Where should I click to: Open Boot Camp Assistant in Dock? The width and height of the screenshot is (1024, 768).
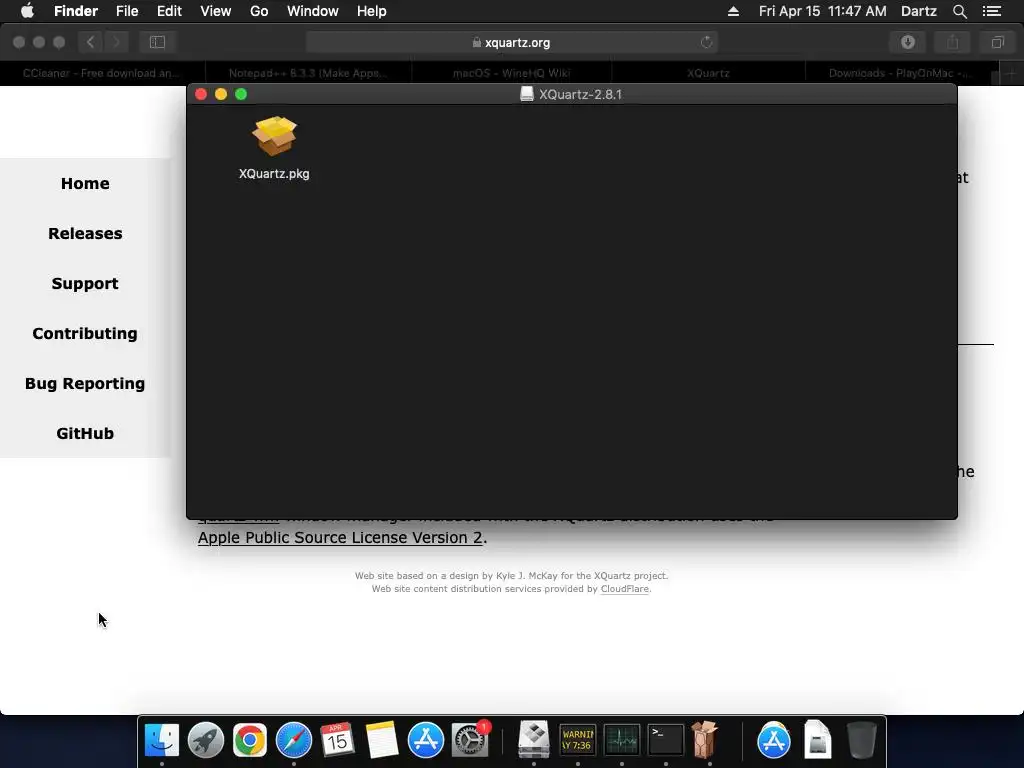tap(534, 740)
